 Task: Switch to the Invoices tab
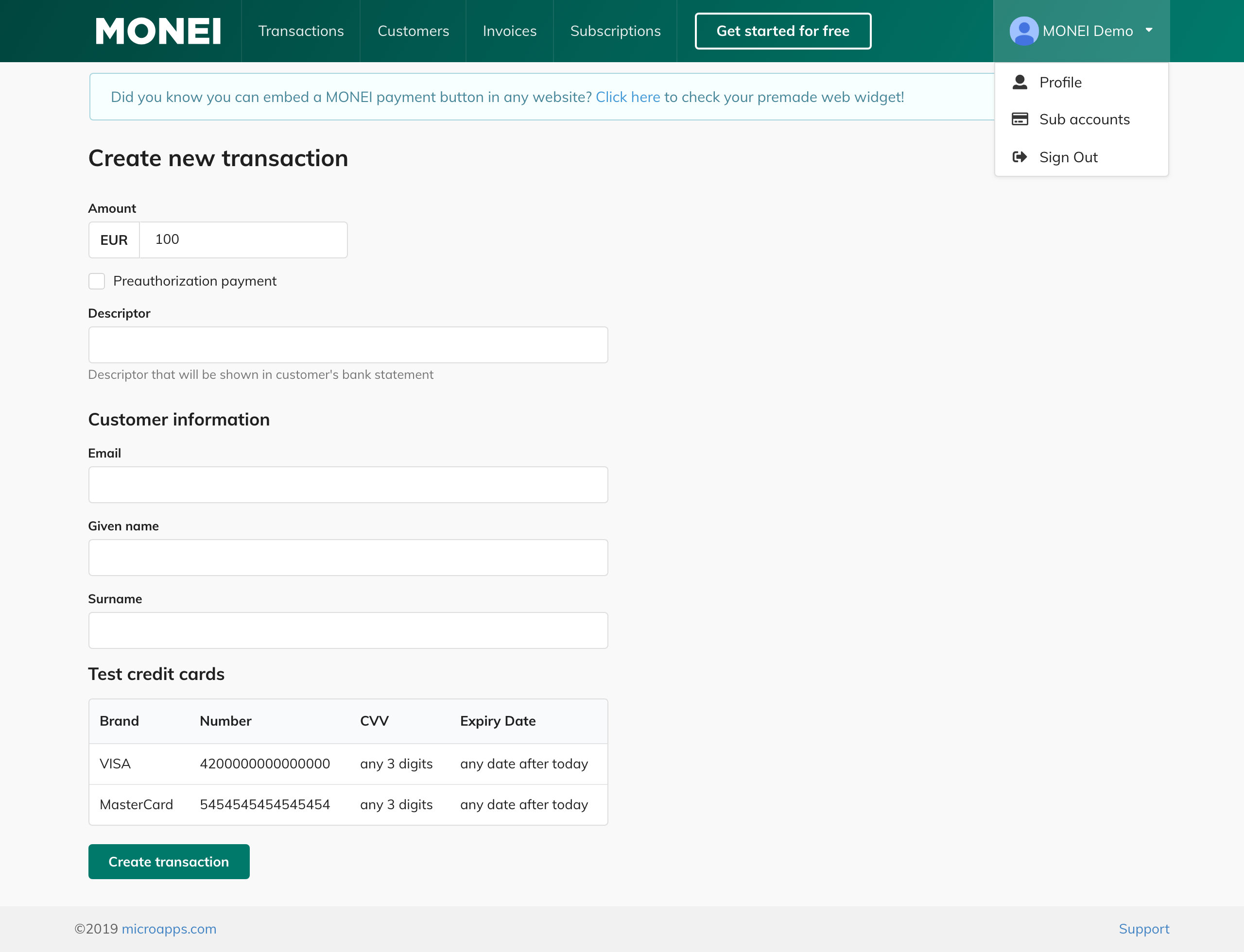509,31
